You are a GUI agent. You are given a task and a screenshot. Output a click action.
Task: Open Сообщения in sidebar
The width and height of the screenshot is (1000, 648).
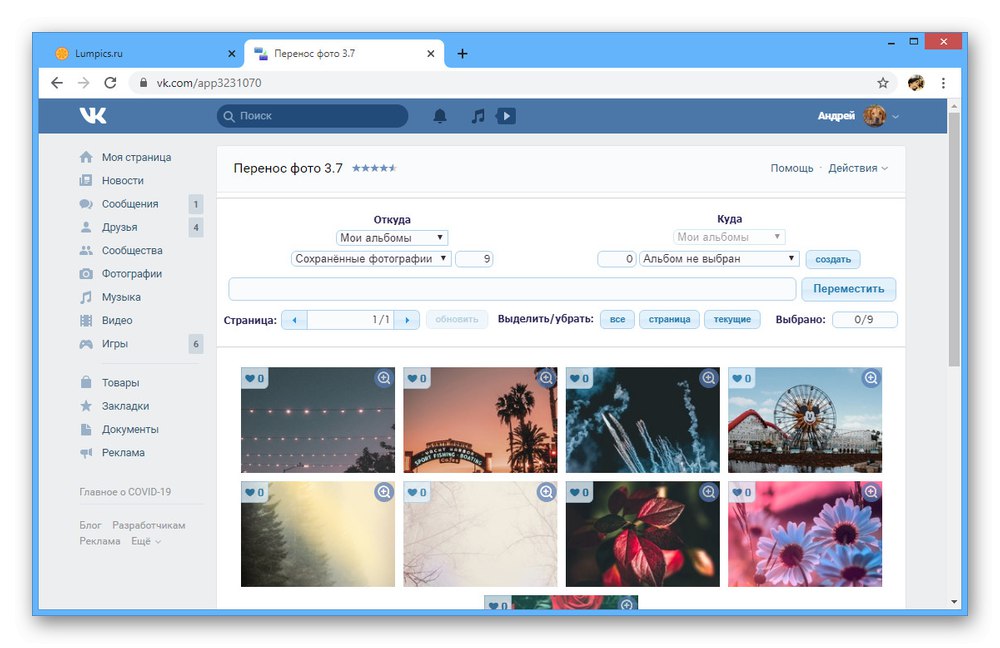[130, 203]
